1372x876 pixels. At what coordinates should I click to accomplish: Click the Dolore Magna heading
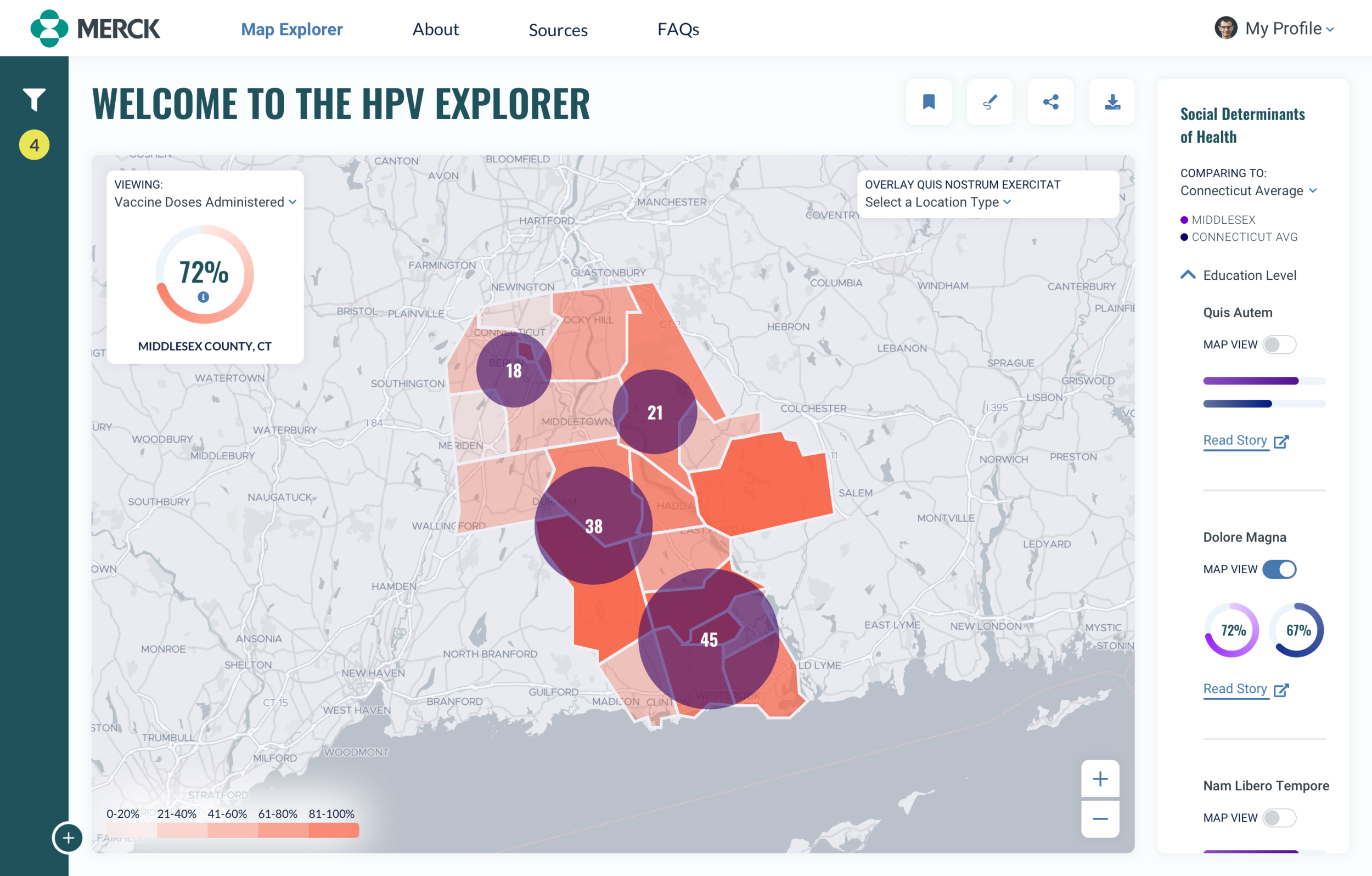click(1244, 536)
